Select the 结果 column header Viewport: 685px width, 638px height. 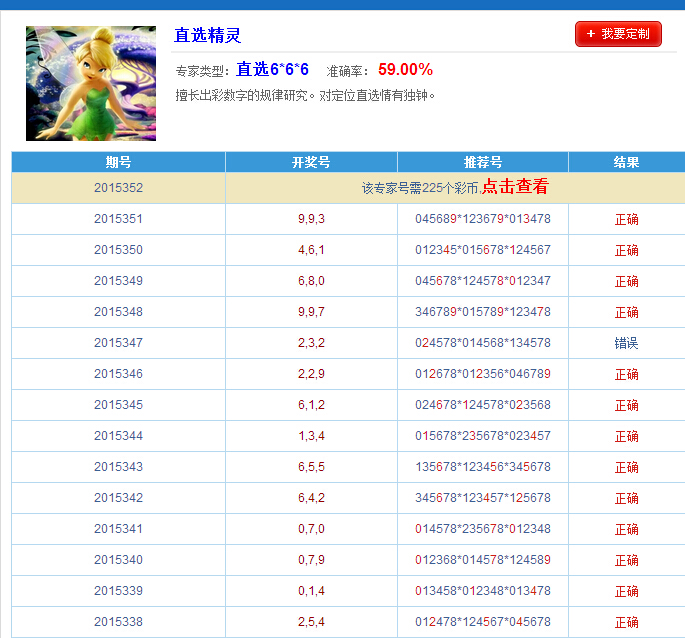[x=626, y=162]
